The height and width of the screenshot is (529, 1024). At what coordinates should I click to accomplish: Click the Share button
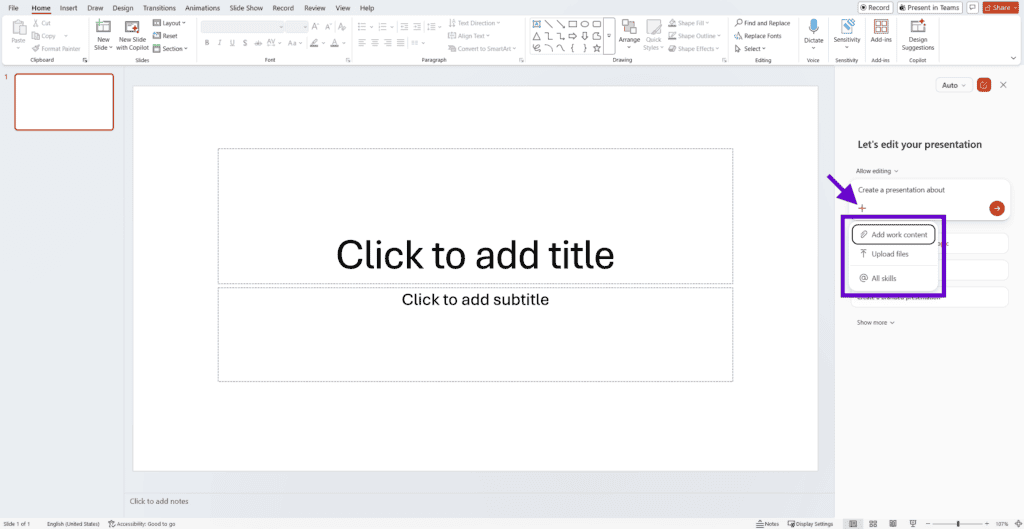[x=1000, y=7]
